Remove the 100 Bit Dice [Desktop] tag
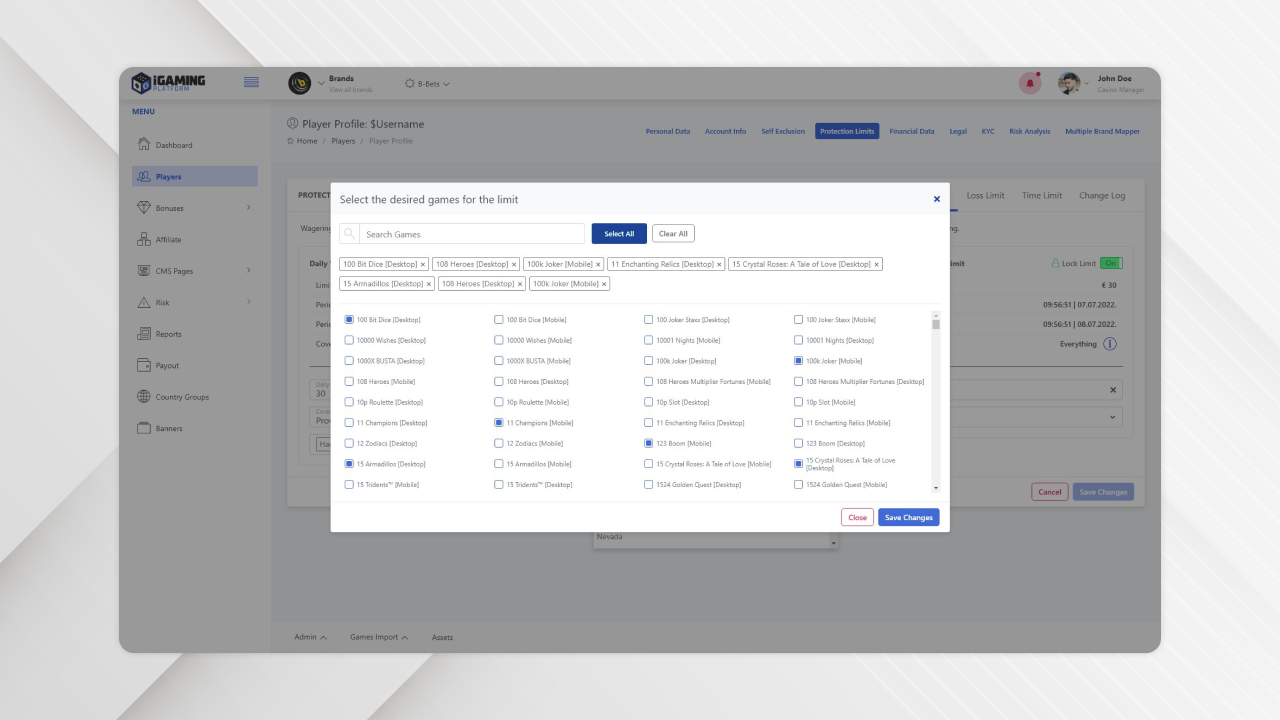 [423, 265]
